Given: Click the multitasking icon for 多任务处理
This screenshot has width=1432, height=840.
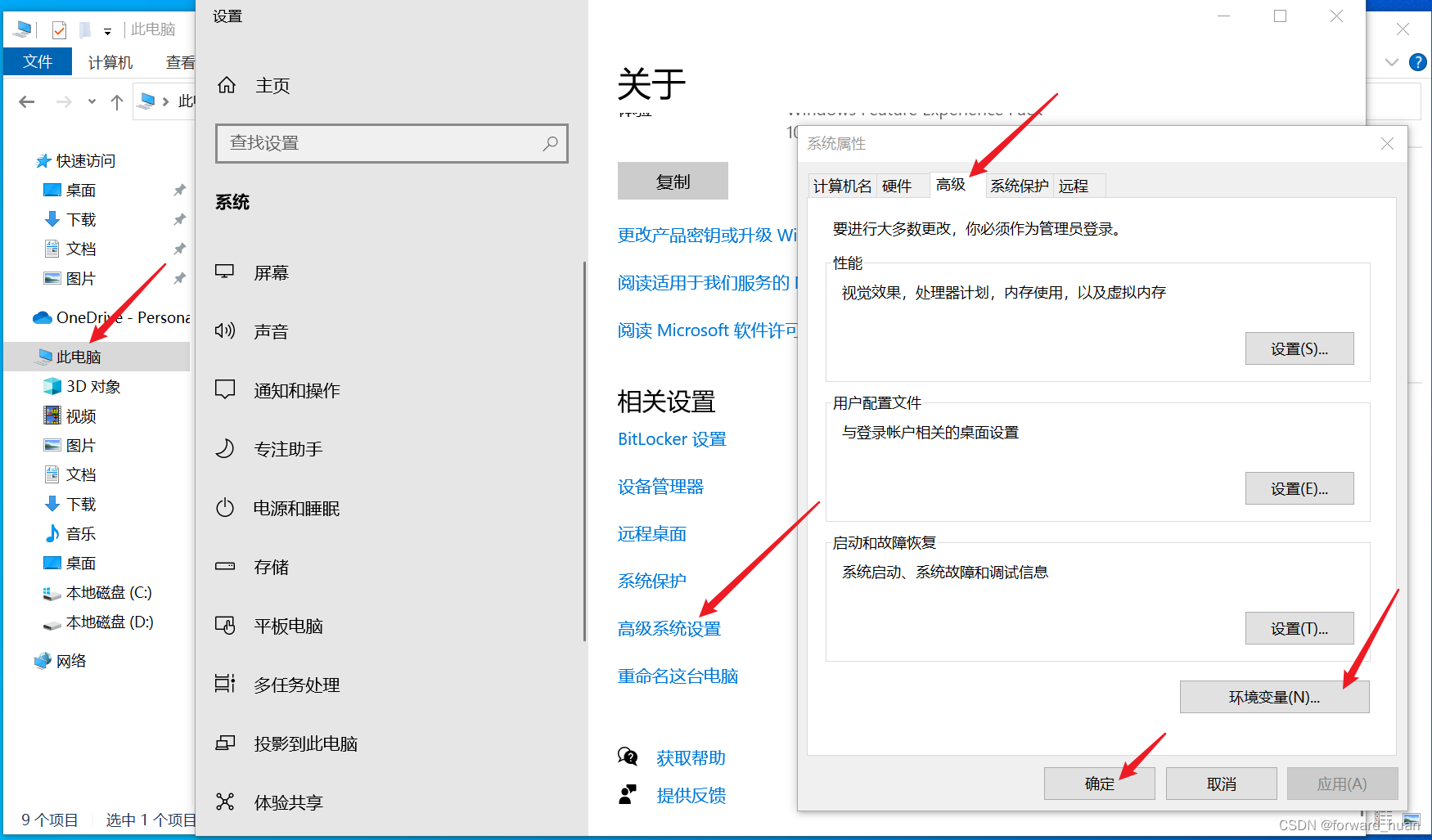Looking at the screenshot, I should (225, 684).
